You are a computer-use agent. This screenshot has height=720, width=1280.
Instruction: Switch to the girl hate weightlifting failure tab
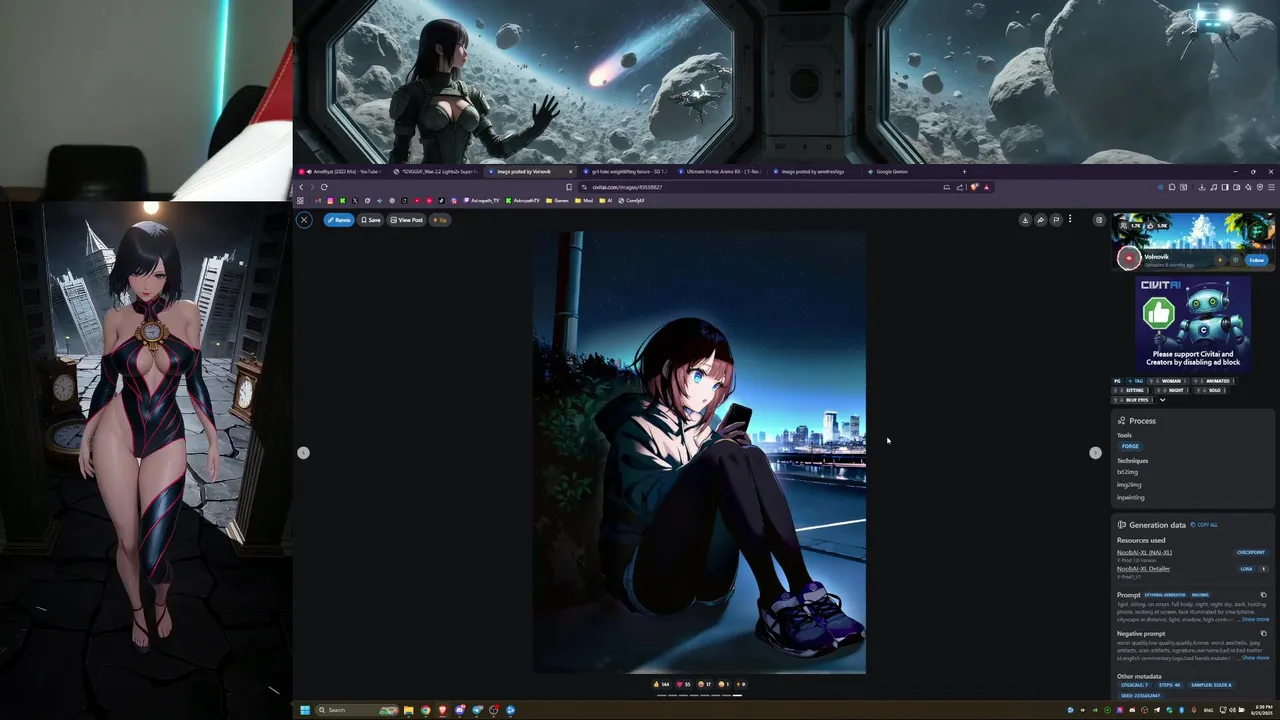625,172
